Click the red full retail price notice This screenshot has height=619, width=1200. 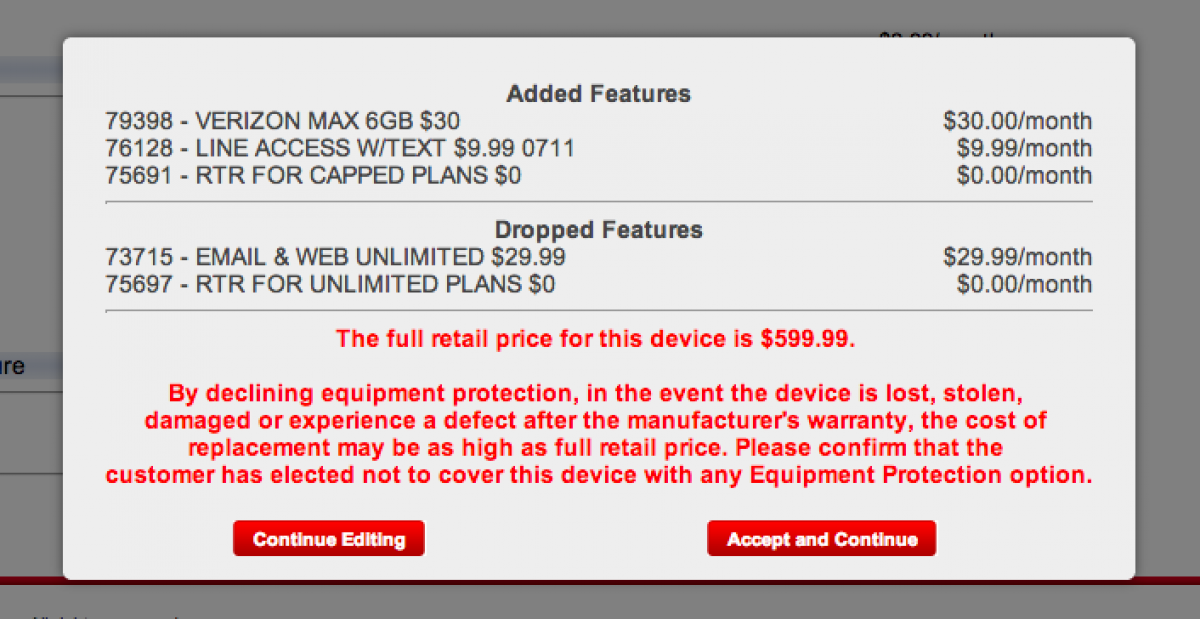tap(597, 338)
